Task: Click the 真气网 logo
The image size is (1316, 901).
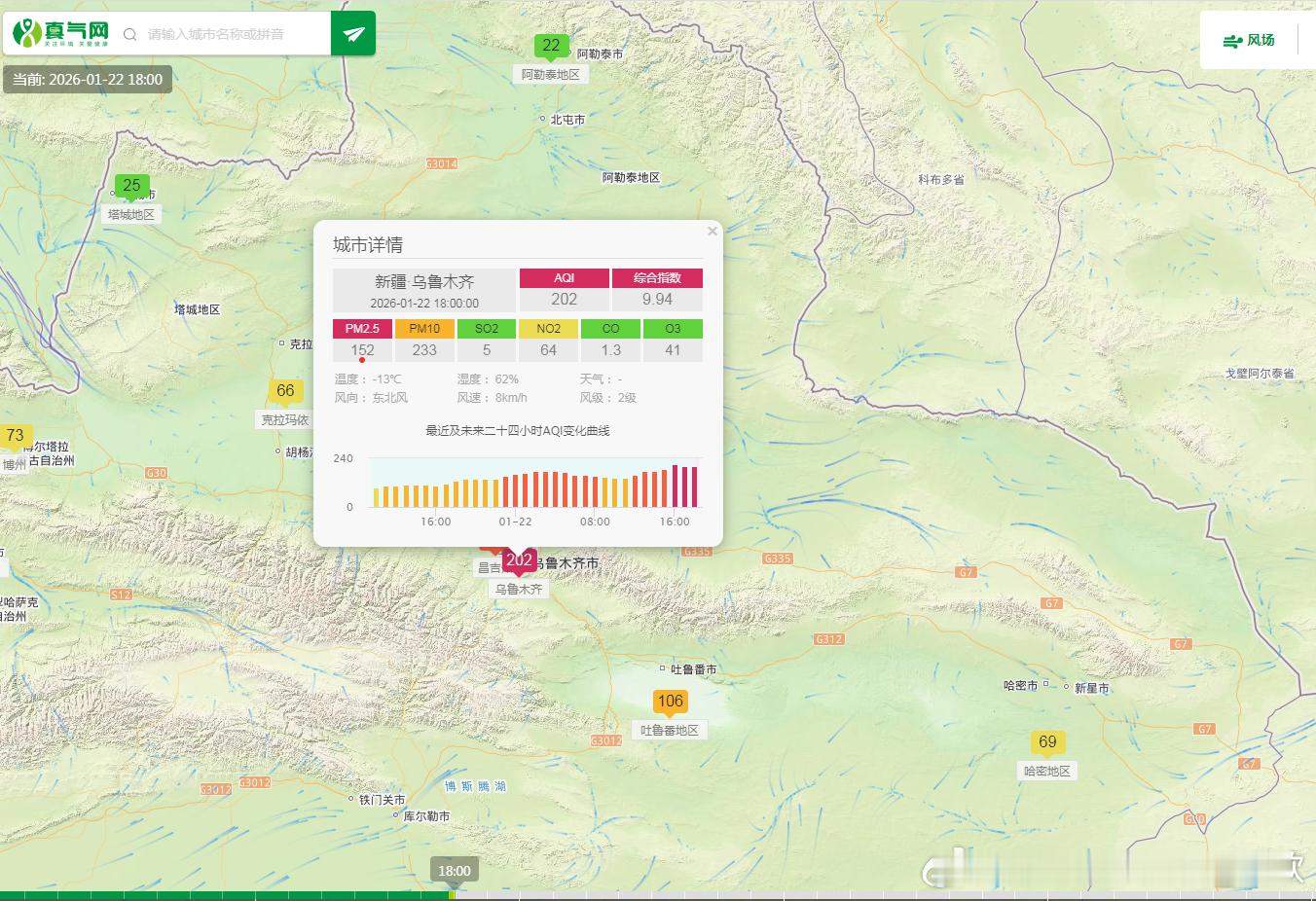Action: pyautogui.click(x=60, y=34)
